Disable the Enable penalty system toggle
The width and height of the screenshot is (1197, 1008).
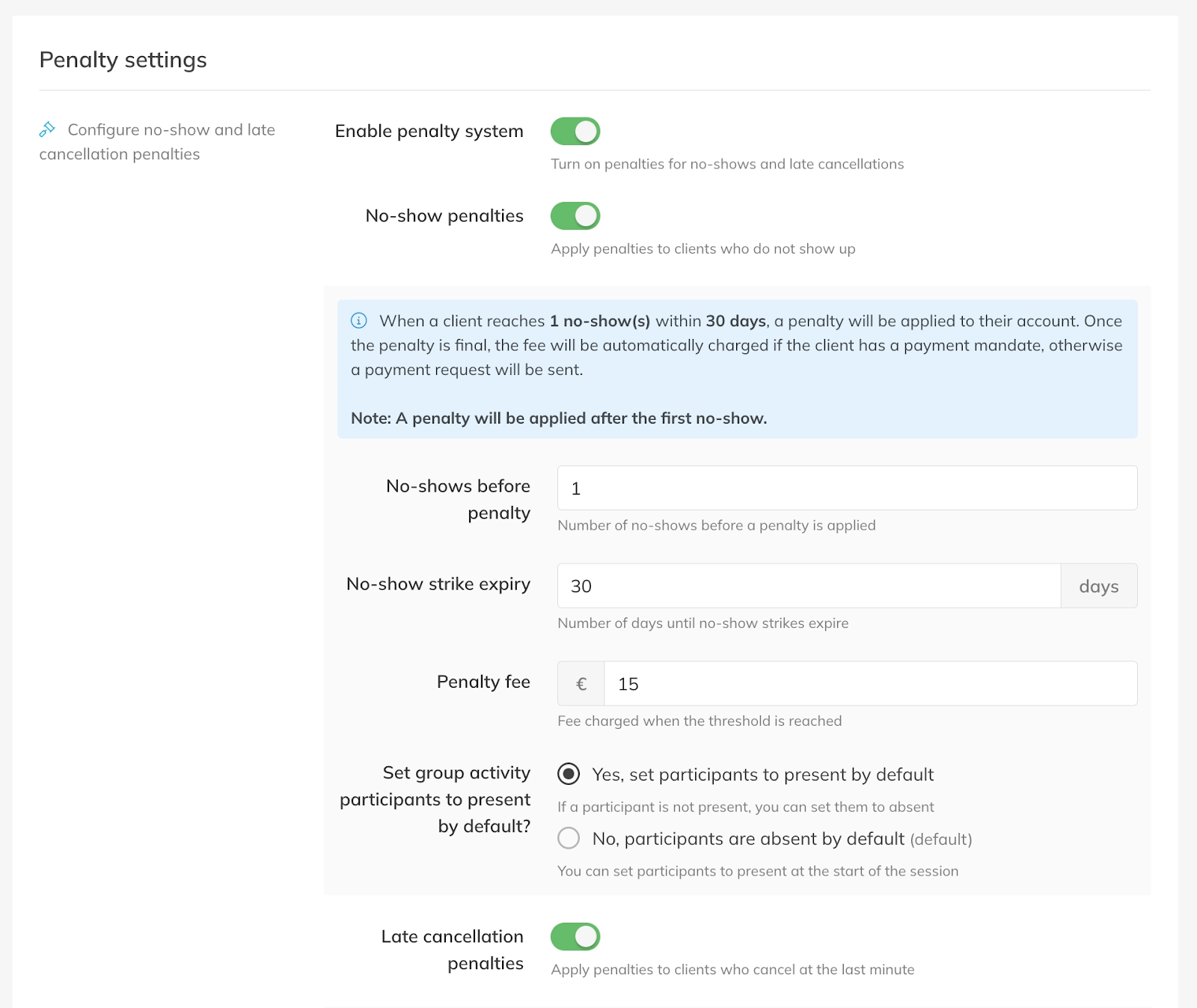575,132
